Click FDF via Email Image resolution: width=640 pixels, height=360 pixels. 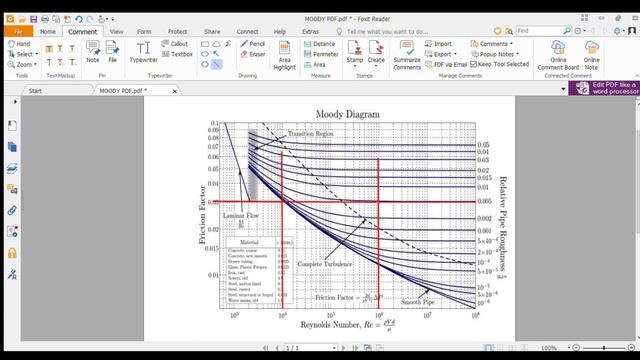coord(446,64)
